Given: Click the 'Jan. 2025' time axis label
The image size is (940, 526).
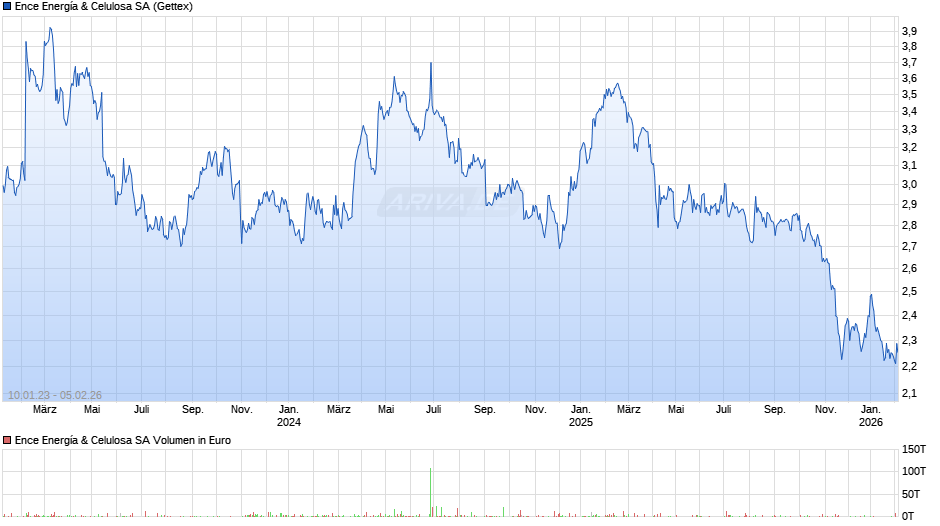Looking at the screenshot, I should (x=580, y=416).
